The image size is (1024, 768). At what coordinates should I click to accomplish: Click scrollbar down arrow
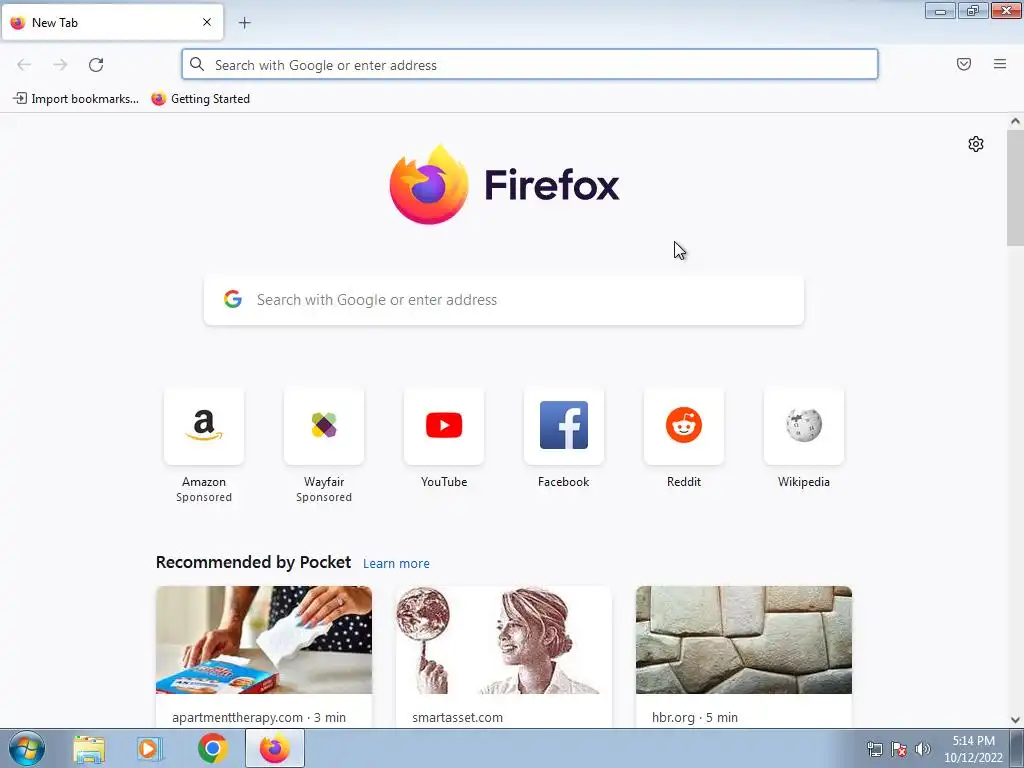(x=1015, y=720)
